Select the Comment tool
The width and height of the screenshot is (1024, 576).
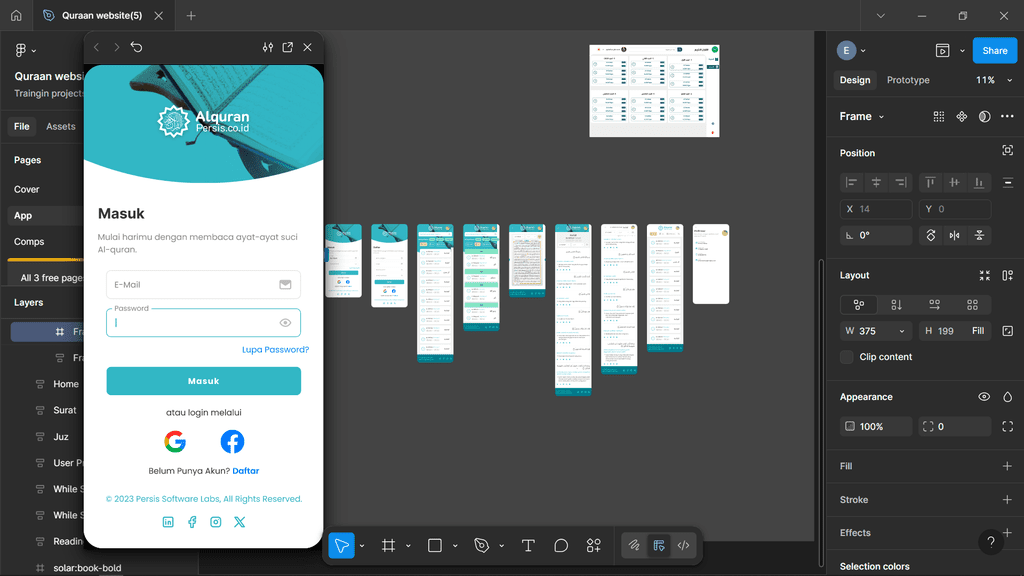(x=561, y=545)
